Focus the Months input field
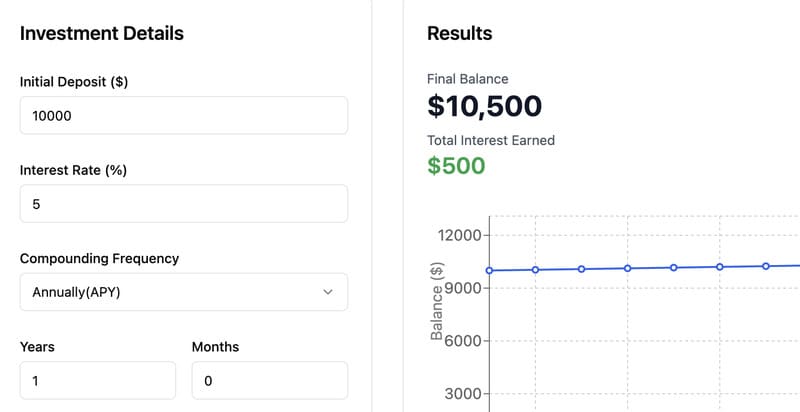Viewport: 800px width, 412px height. (270, 381)
